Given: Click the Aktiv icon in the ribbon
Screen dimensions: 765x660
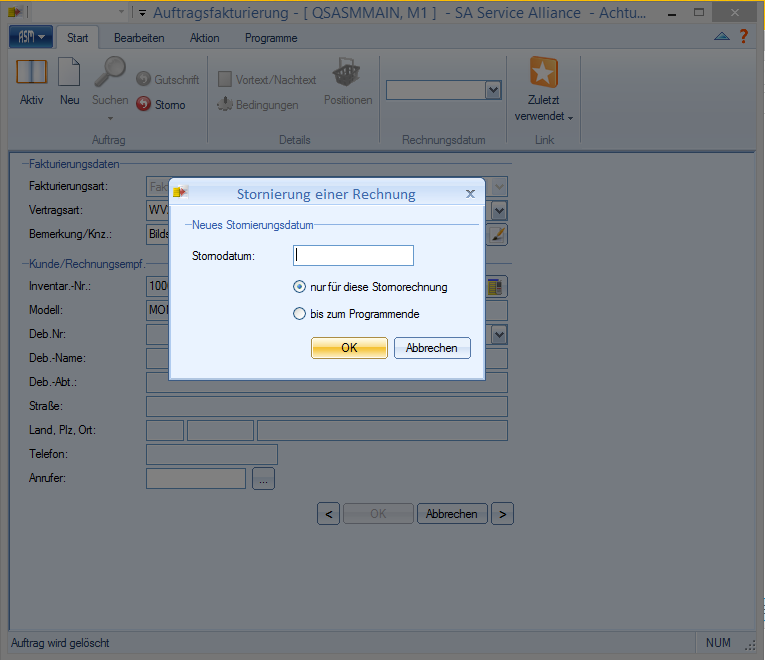Looking at the screenshot, I should 32,71.
